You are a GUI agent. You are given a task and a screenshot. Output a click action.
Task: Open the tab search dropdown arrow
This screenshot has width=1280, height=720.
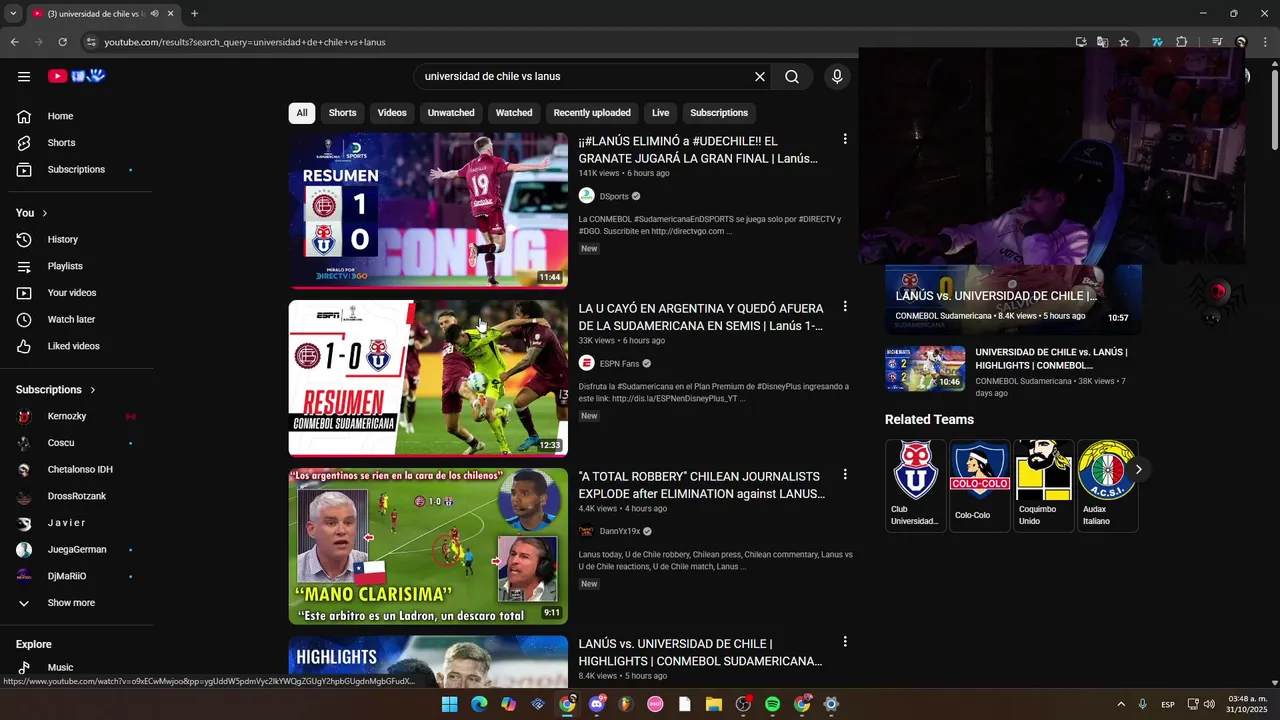[13, 14]
